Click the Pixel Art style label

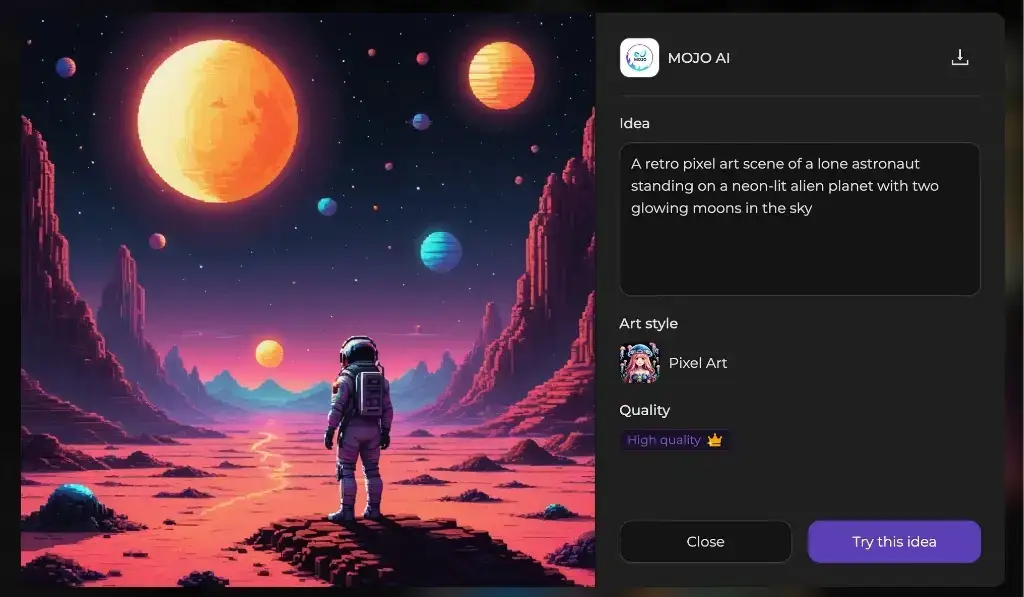pos(697,363)
